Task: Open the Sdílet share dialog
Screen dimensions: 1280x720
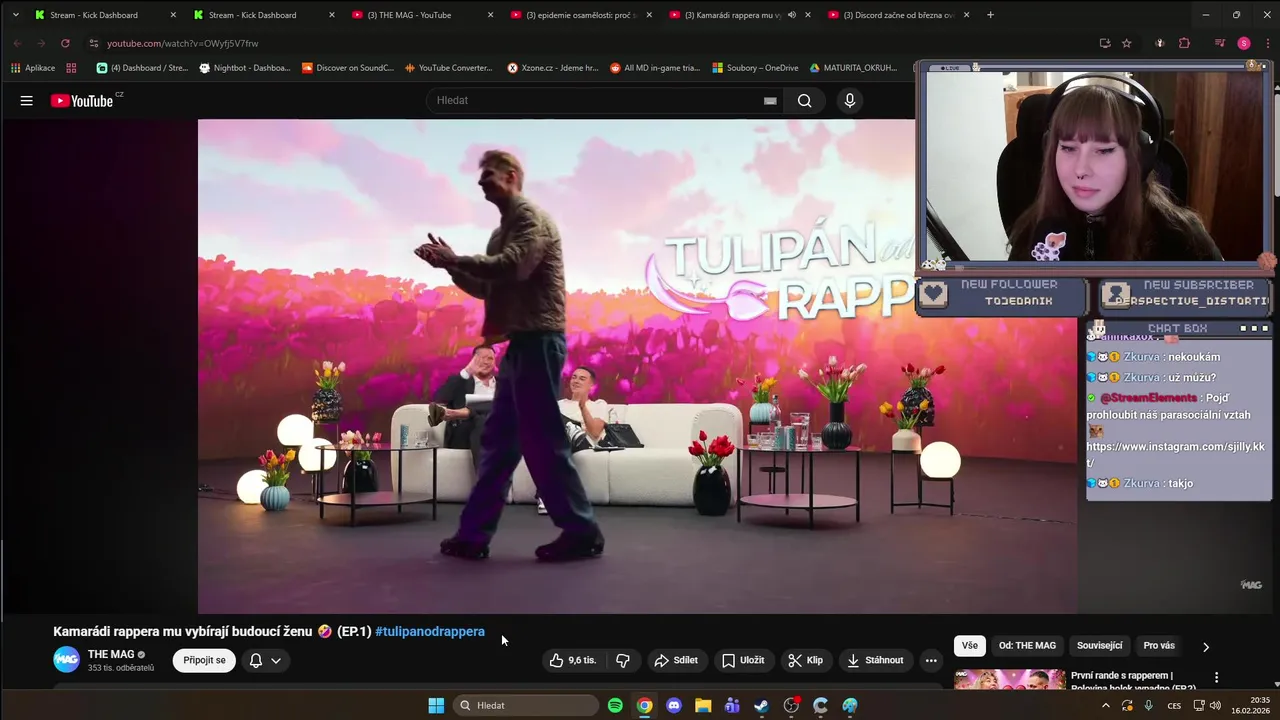Action: (x=676, y=660)
